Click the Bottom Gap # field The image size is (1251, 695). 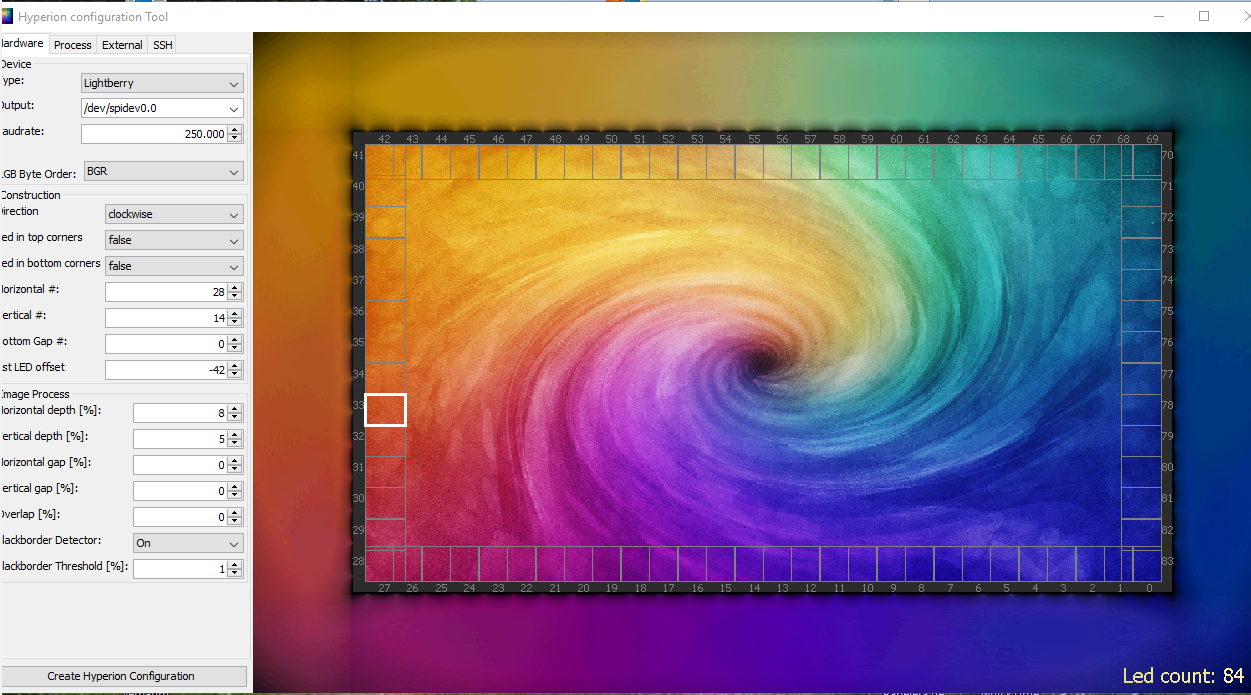tap(166, 344)
